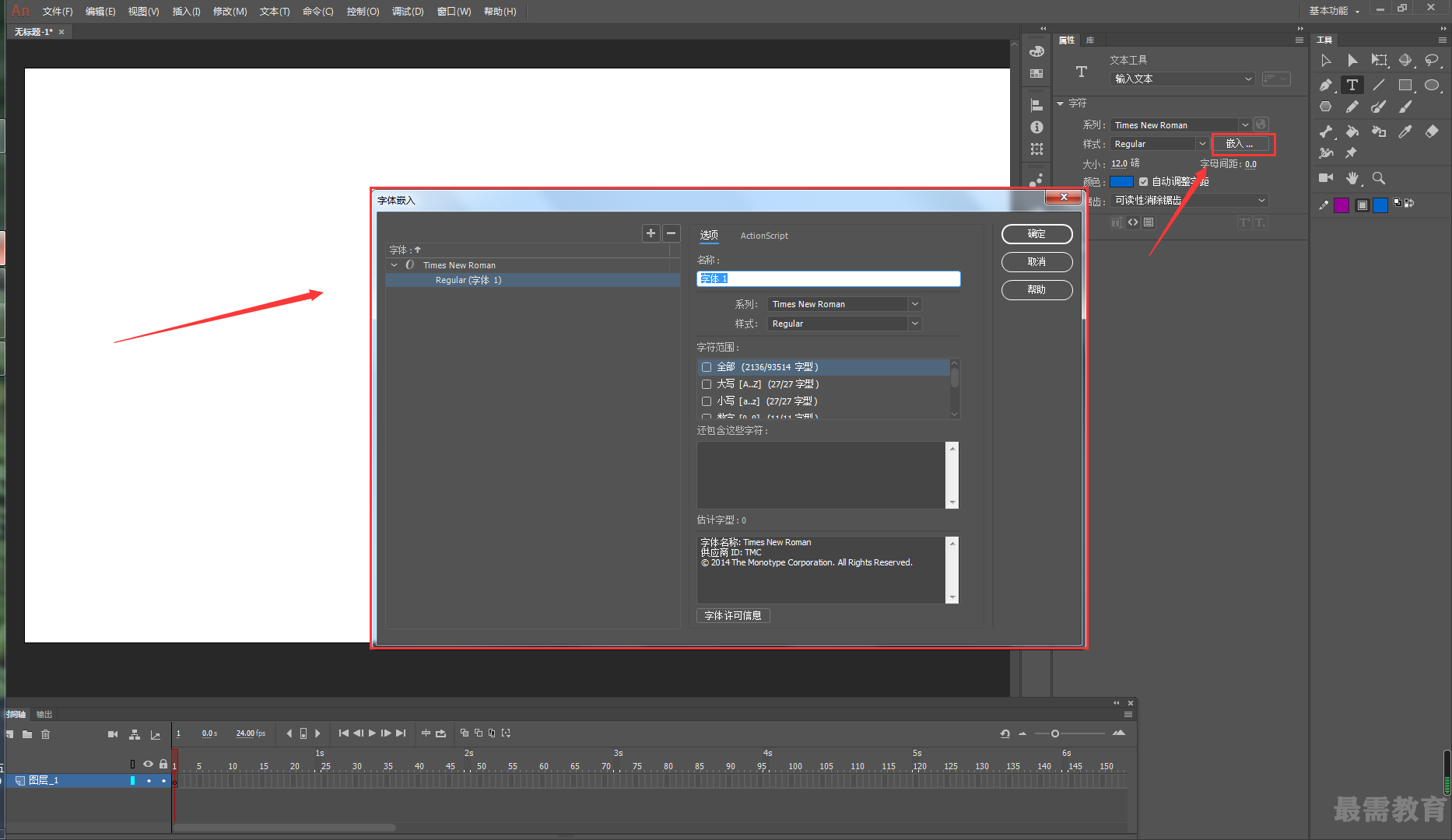Viewport: 1452px width, 840px height.
Task: Select the Paint Bucket tool
Action: (x=1352, y=131)
